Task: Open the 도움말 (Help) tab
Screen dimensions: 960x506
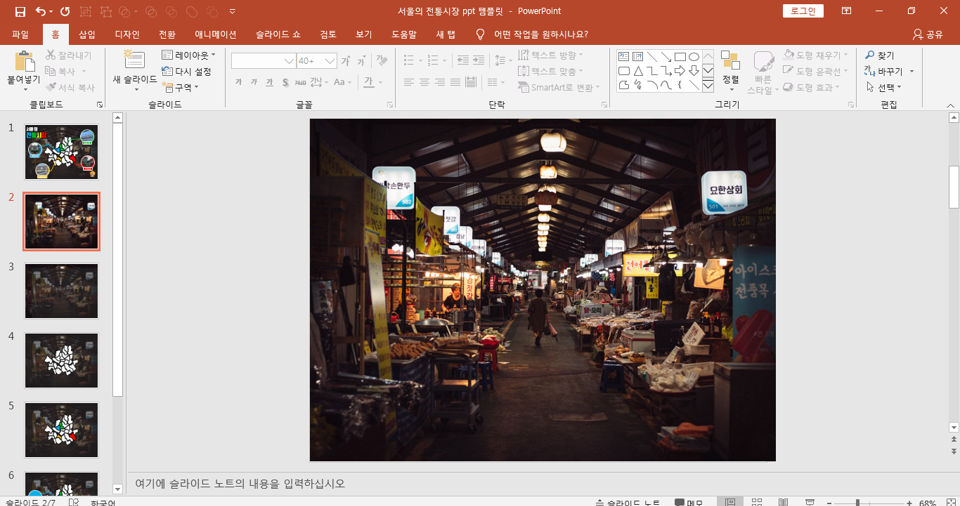Action: point(403,34)
